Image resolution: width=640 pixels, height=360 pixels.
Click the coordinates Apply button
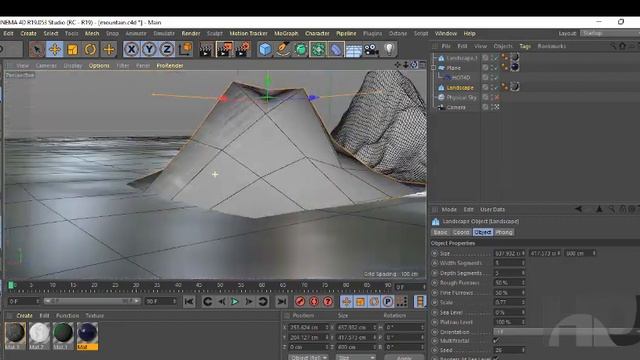(404, 358)
